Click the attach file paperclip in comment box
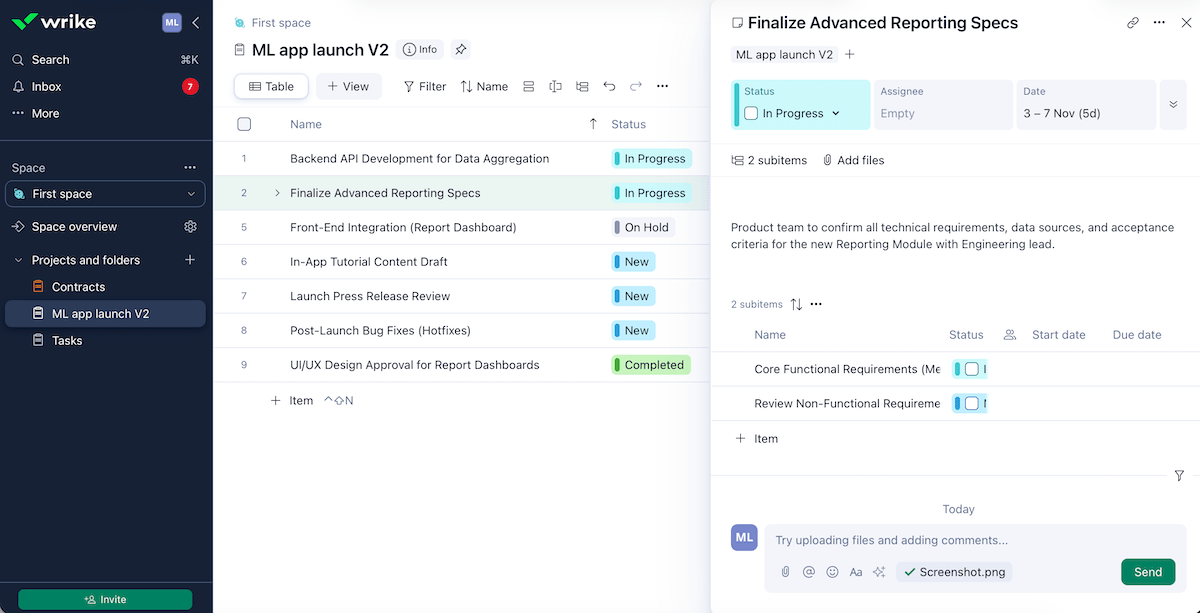Screen dimensions: 1200x613 786,572
